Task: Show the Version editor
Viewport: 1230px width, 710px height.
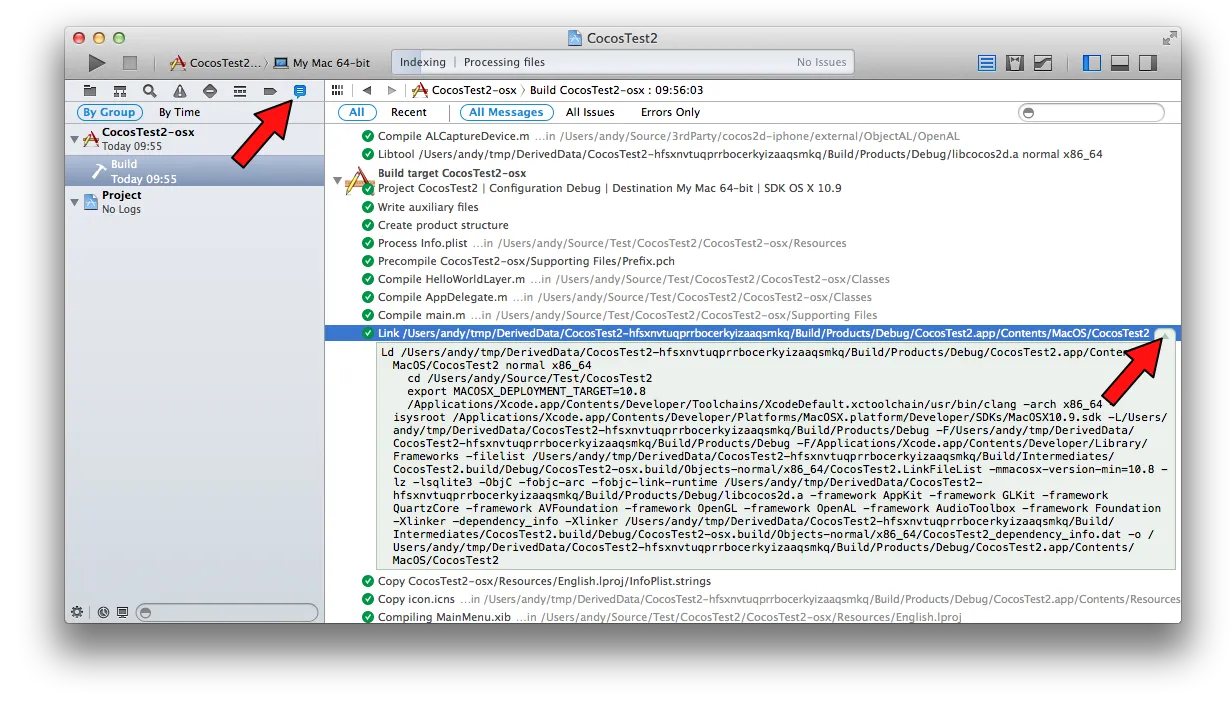Action: (x=1042, y=62)
